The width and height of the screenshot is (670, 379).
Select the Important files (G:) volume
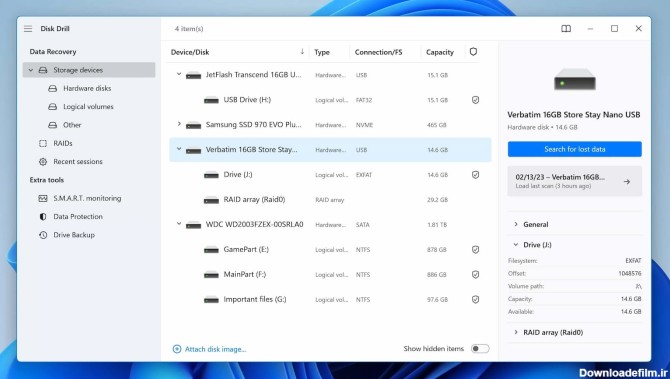[x=330, y=300]
